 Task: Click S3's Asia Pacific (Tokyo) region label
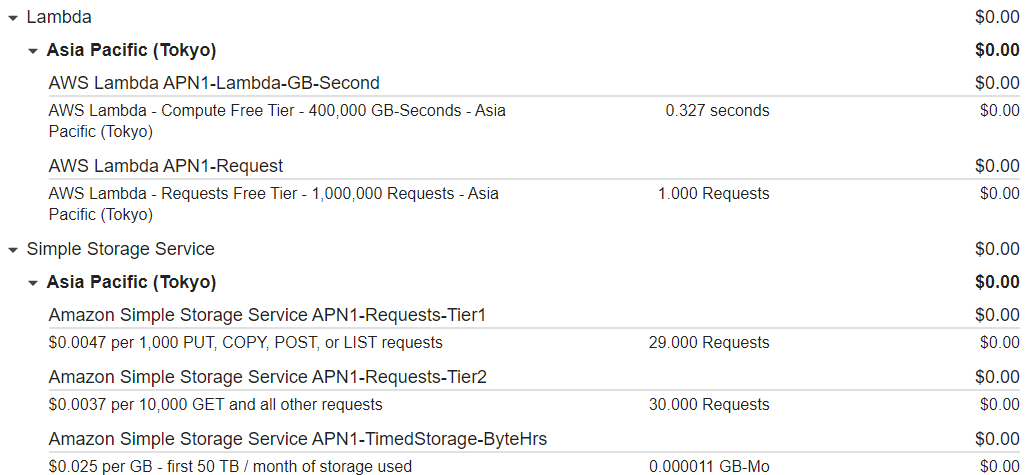[131, 282]
